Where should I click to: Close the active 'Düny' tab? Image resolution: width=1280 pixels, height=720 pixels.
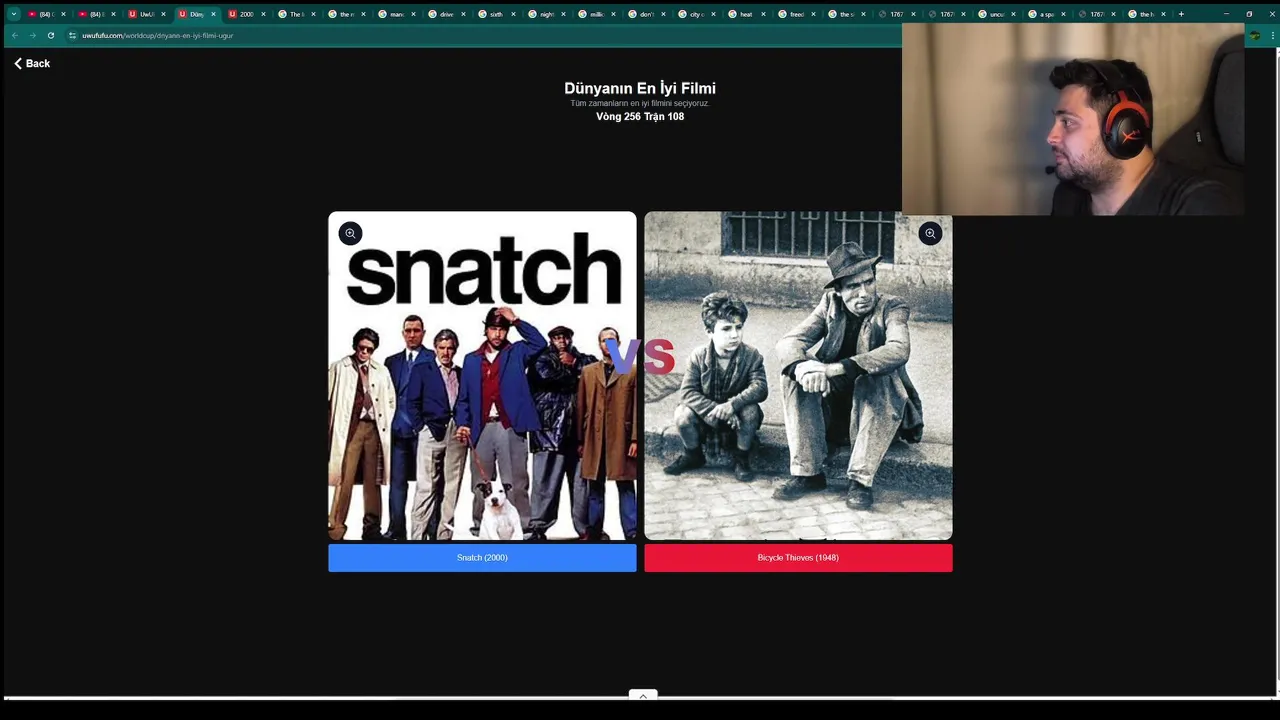pyautogui.click(x=213, y=14)
